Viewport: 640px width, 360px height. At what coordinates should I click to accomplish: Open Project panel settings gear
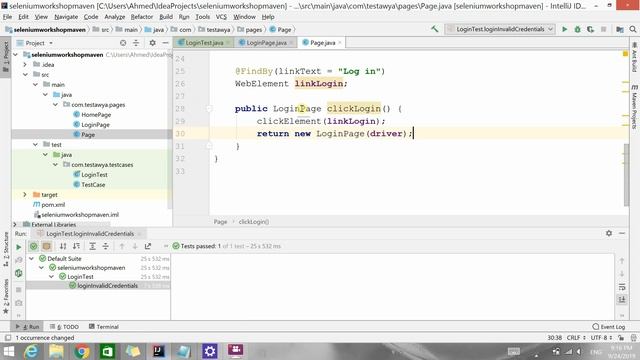click(152, 43)
